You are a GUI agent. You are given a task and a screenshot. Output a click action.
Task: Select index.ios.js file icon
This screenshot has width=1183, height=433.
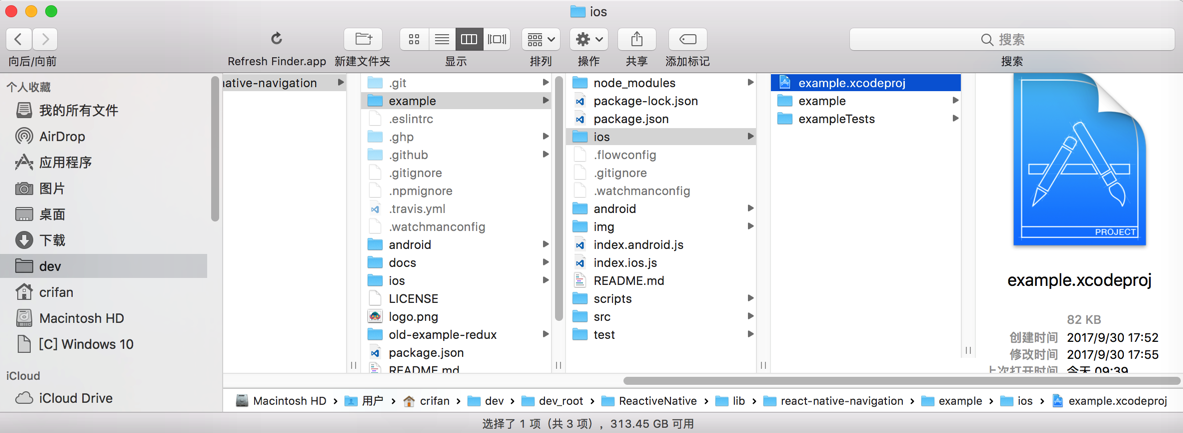click(x=580, y=263)
